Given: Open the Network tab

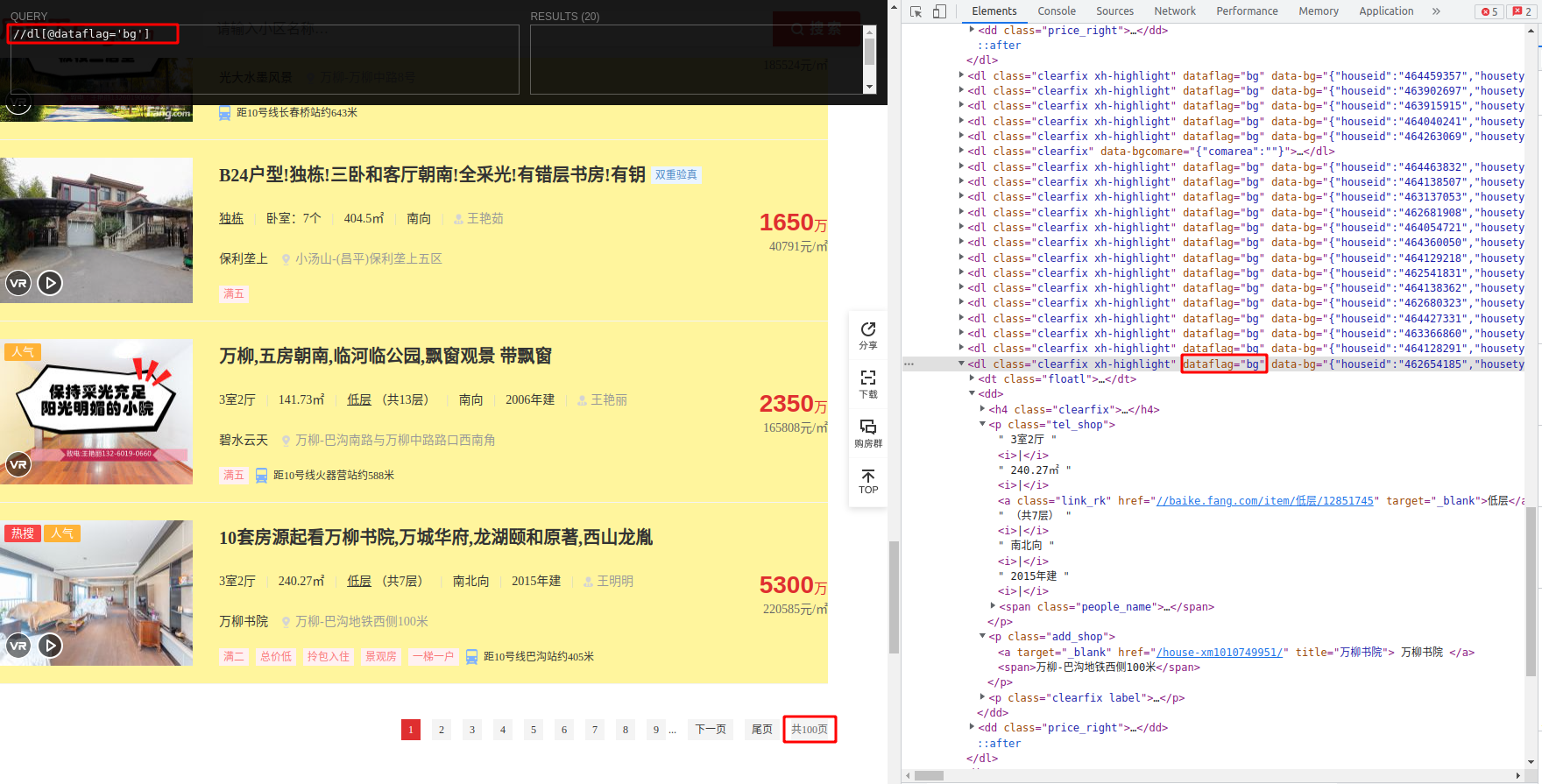Looking at the screenshot, I should pos(1175,11).
